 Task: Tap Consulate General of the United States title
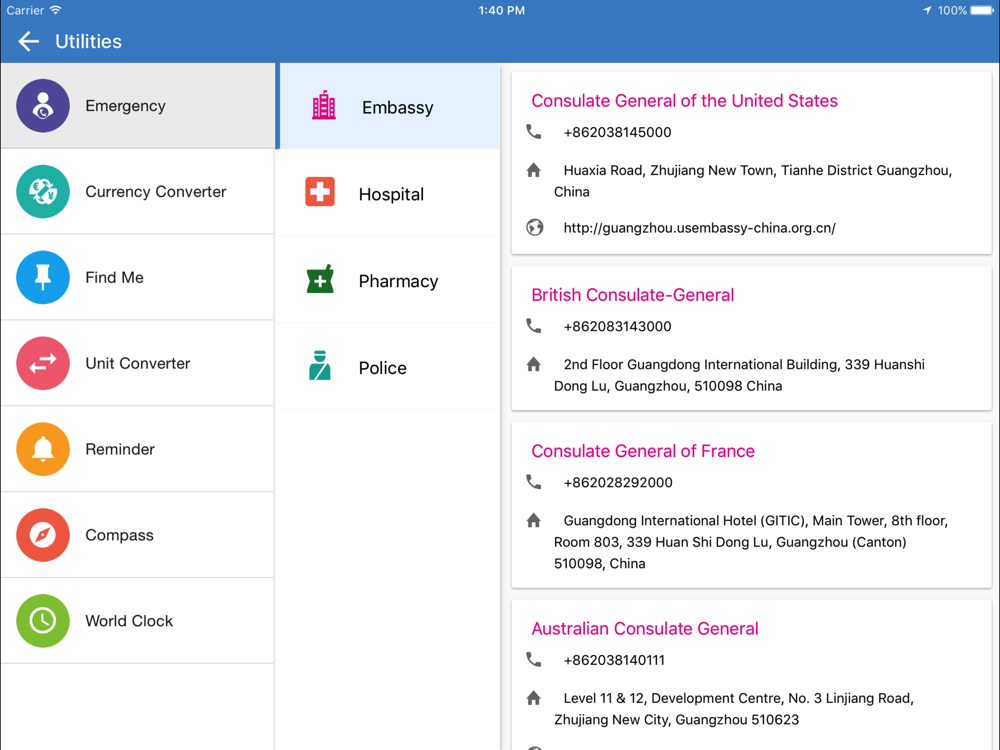pos(684,101)
